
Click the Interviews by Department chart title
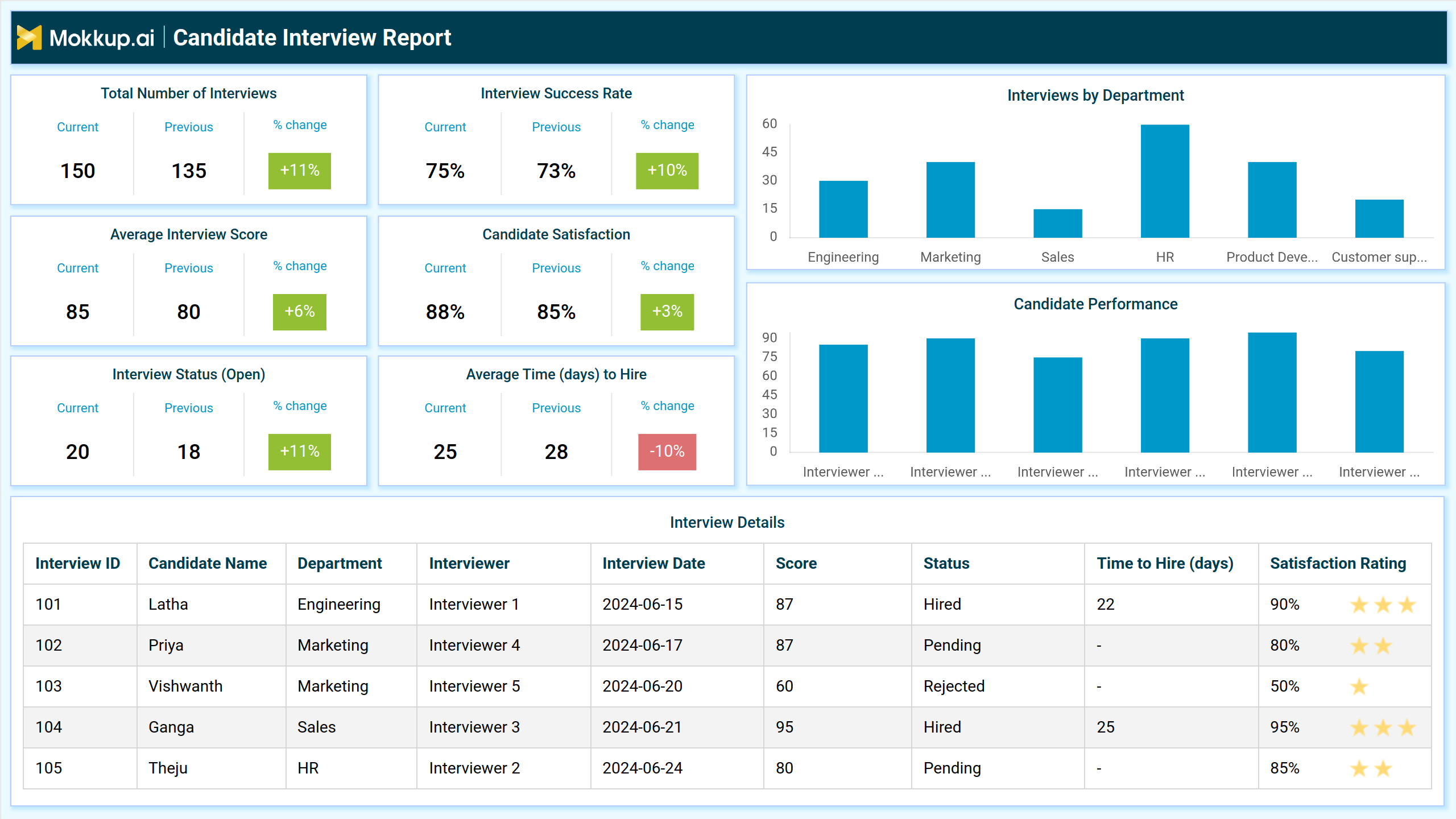click(1095, 95)
